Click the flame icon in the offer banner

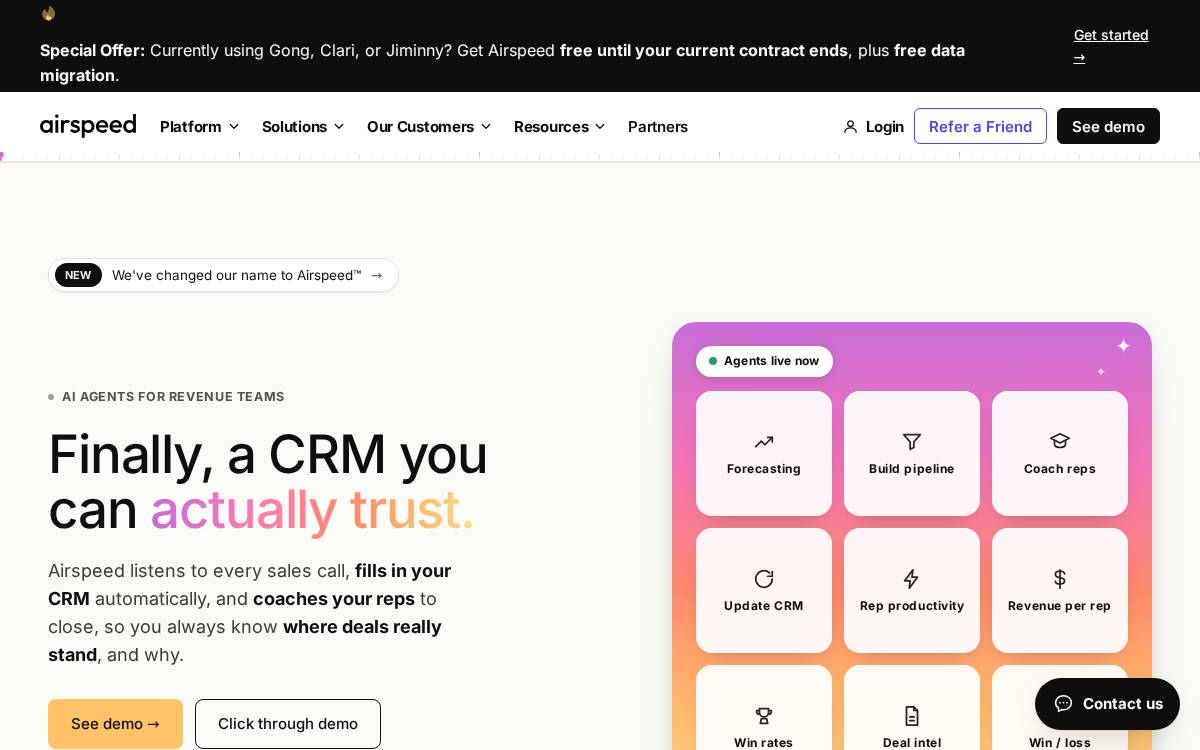(x=48, y=13)
